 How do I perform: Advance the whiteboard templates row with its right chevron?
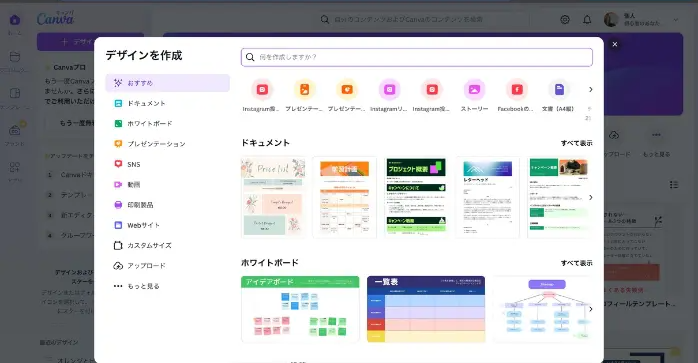(590, 309)
